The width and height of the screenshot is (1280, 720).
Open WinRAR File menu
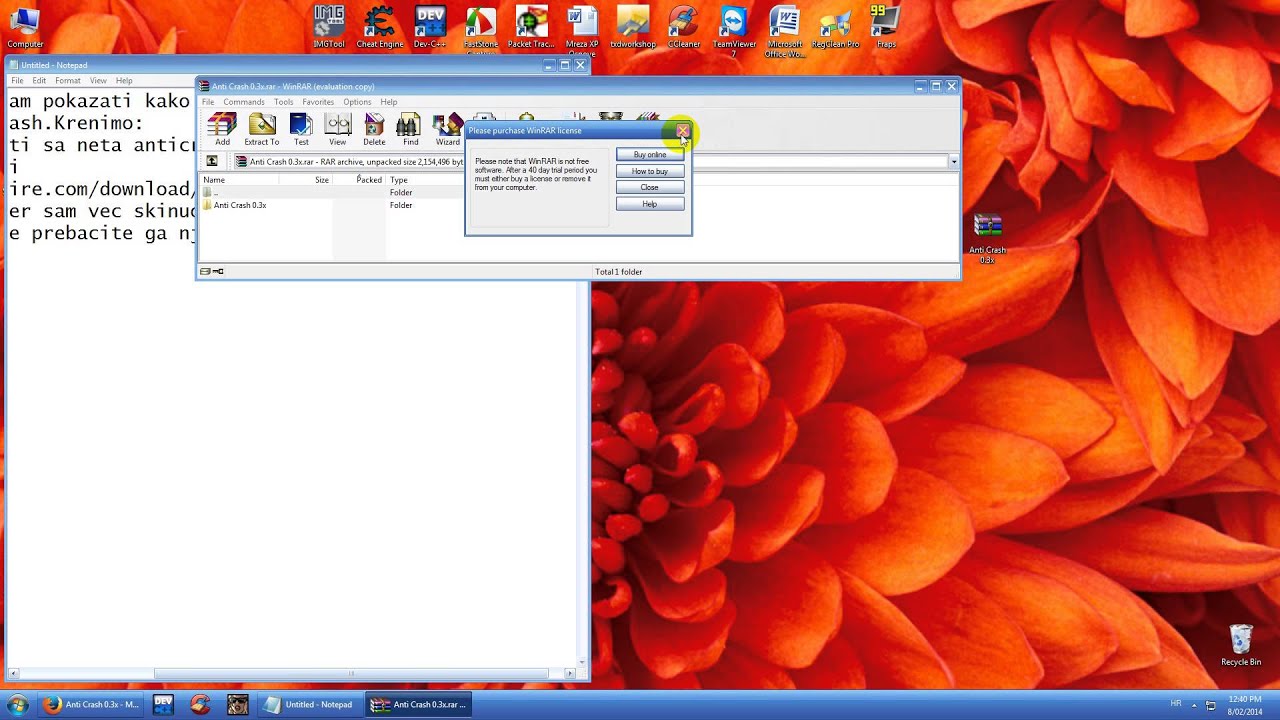pos(208,102)
